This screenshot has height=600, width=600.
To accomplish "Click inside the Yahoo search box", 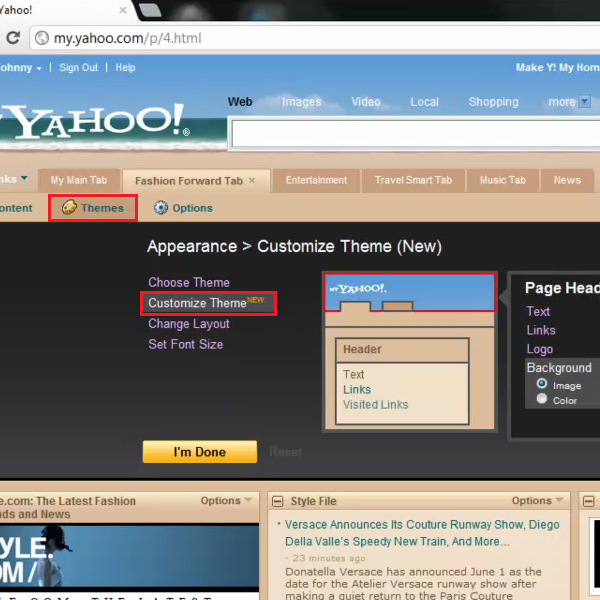I will tap(415, 133).
